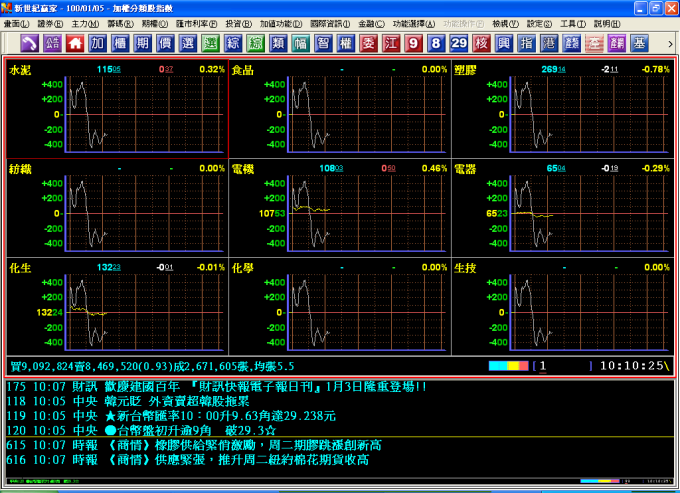Click the purple telephone toolbar icon

tap(29, 43)
